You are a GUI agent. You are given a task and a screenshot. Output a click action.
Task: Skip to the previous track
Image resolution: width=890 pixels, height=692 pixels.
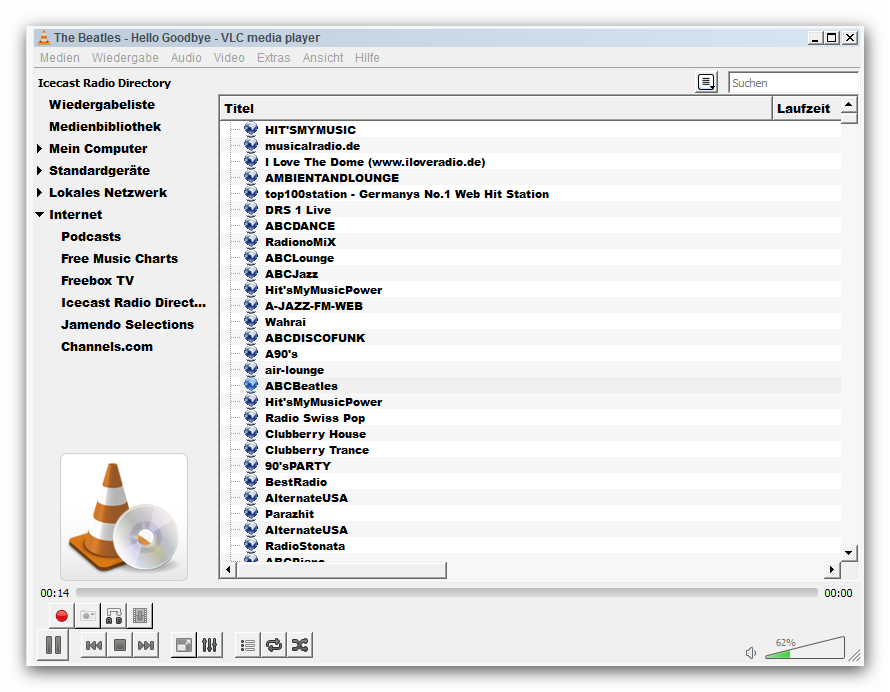pos(94,645)
